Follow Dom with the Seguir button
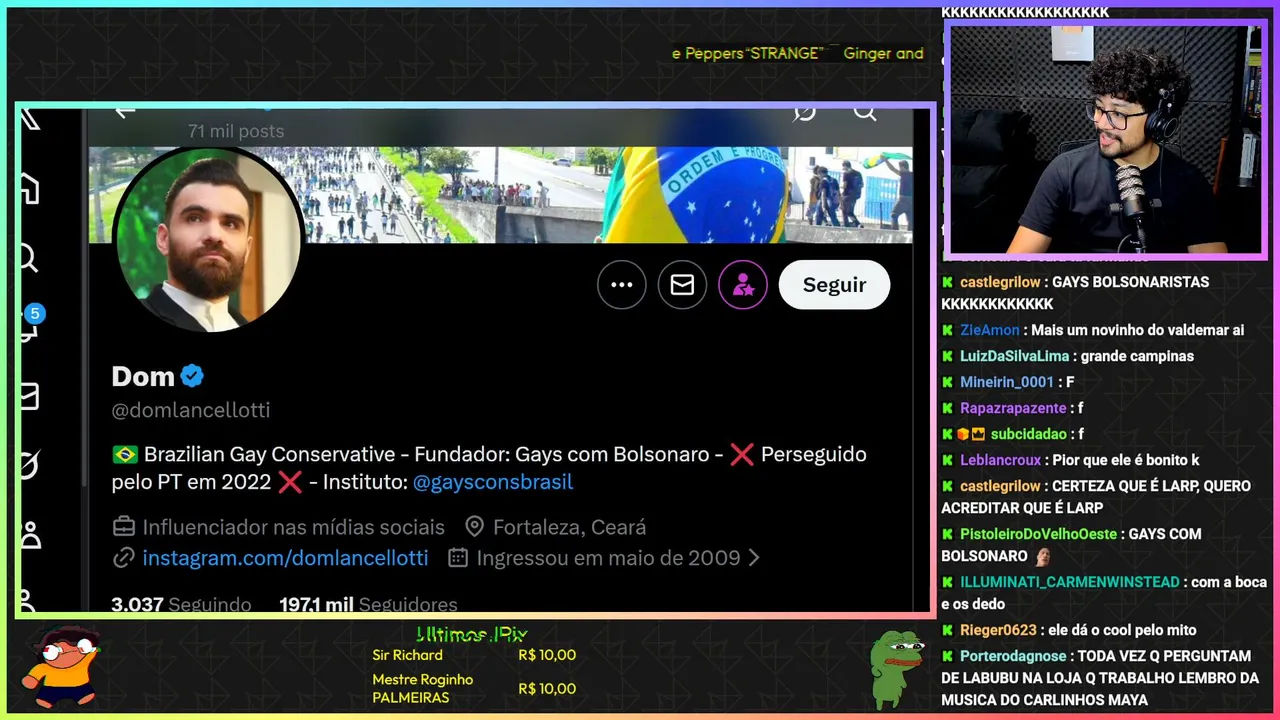Screen dimensions: 1280x720 834,285
